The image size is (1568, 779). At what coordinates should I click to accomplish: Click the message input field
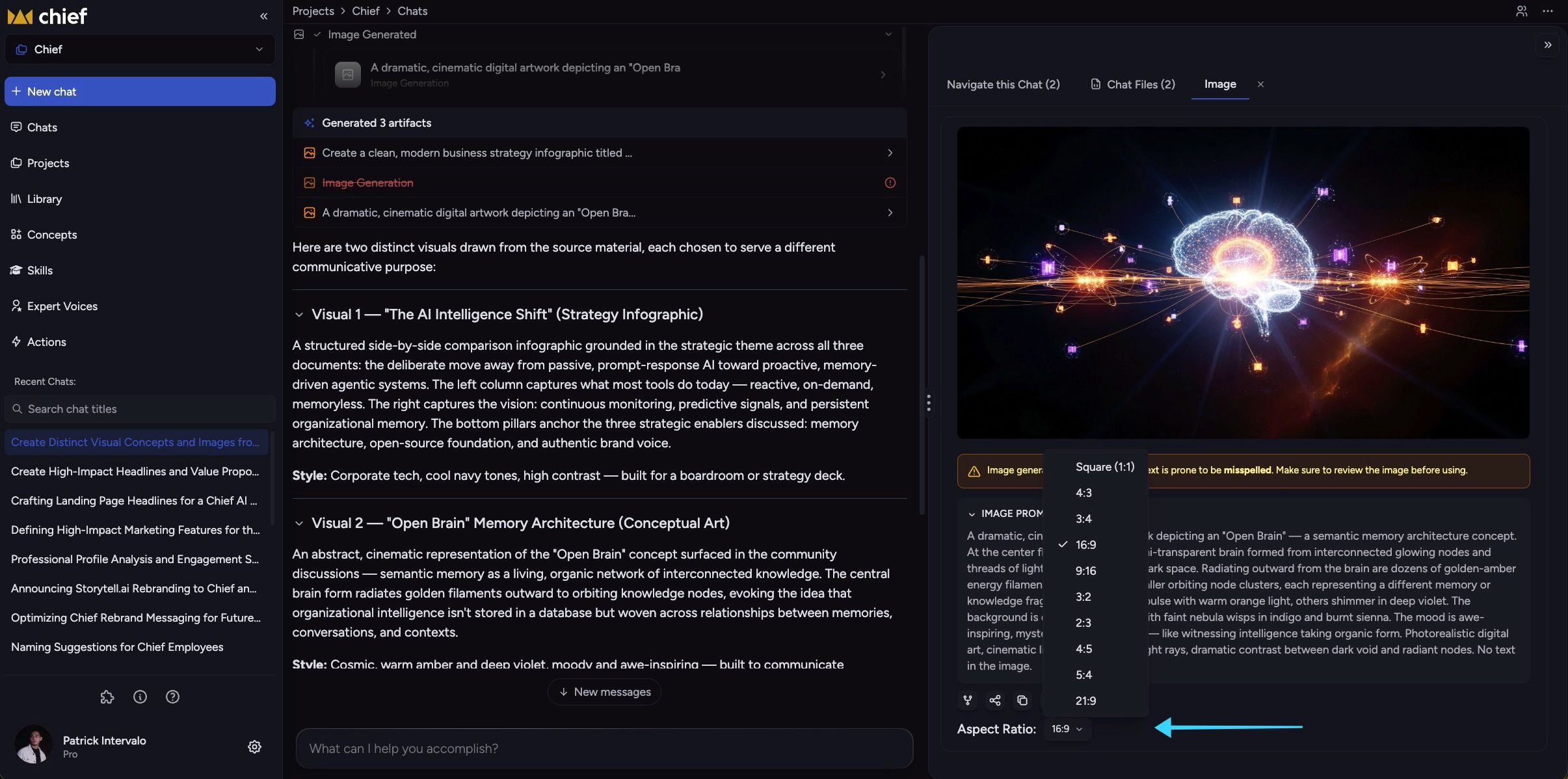click(605, 748)
